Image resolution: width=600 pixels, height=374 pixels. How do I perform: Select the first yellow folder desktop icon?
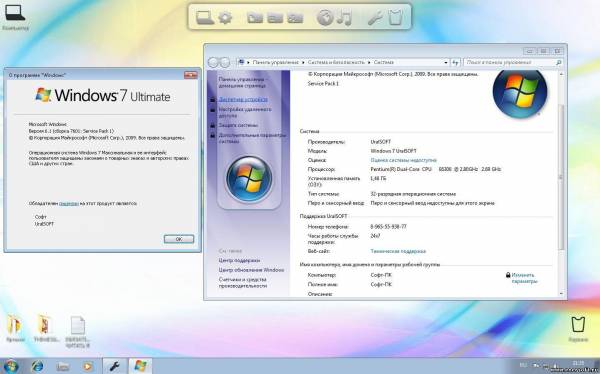15,328
